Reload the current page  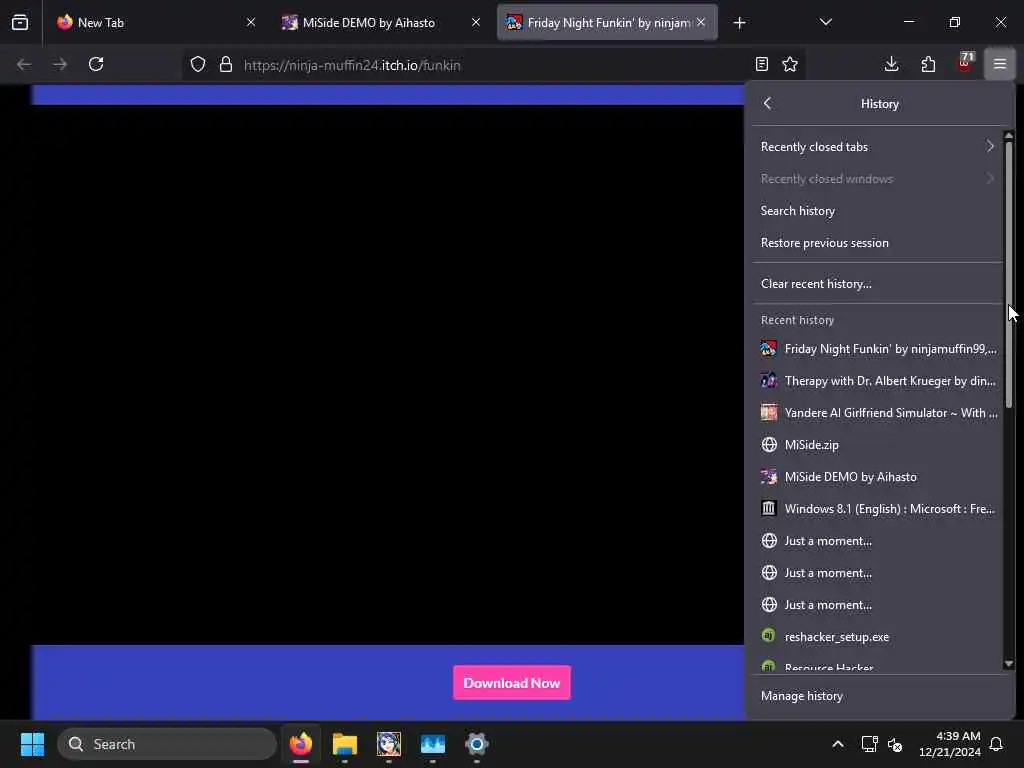pos(96,64)
